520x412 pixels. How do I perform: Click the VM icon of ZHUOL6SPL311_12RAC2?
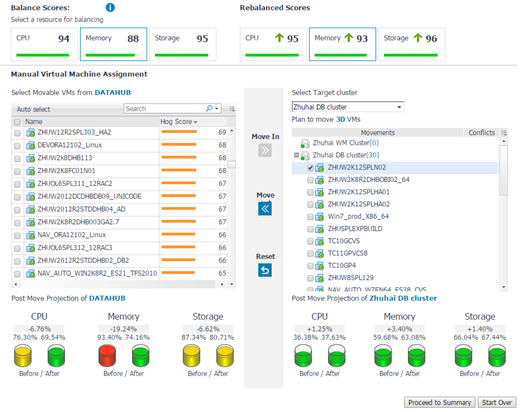click(31, 184)
